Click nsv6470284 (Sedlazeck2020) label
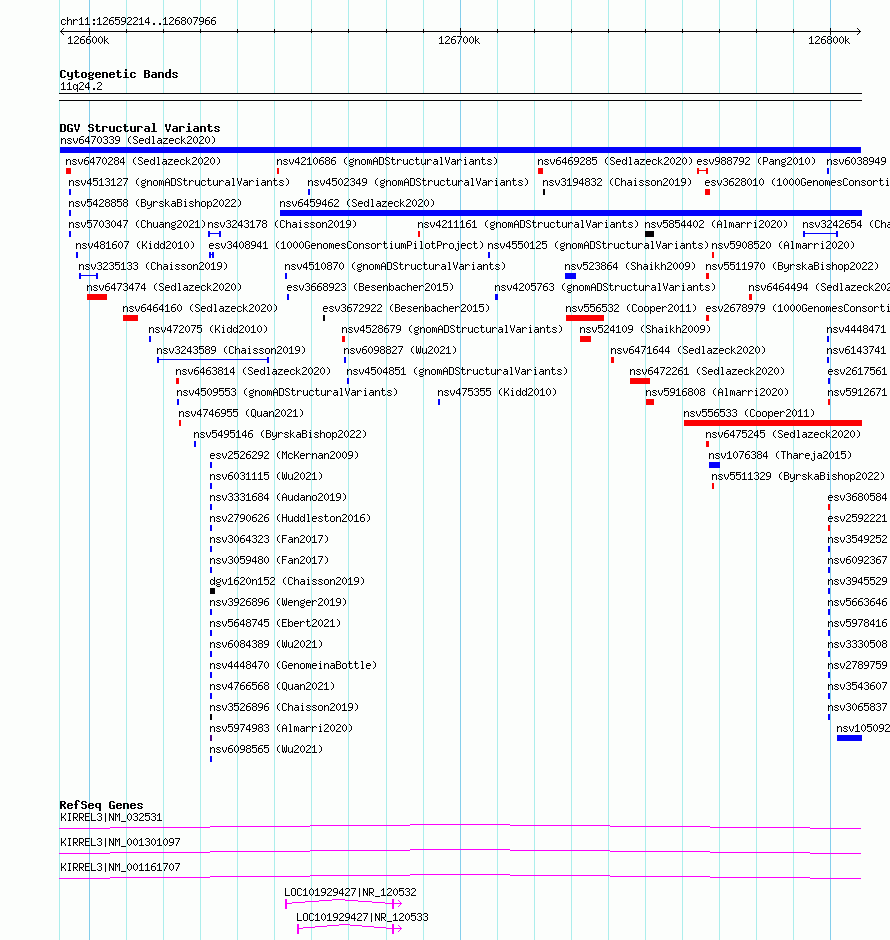Screen dimensions: 890x940 click(x=143, y=161)
